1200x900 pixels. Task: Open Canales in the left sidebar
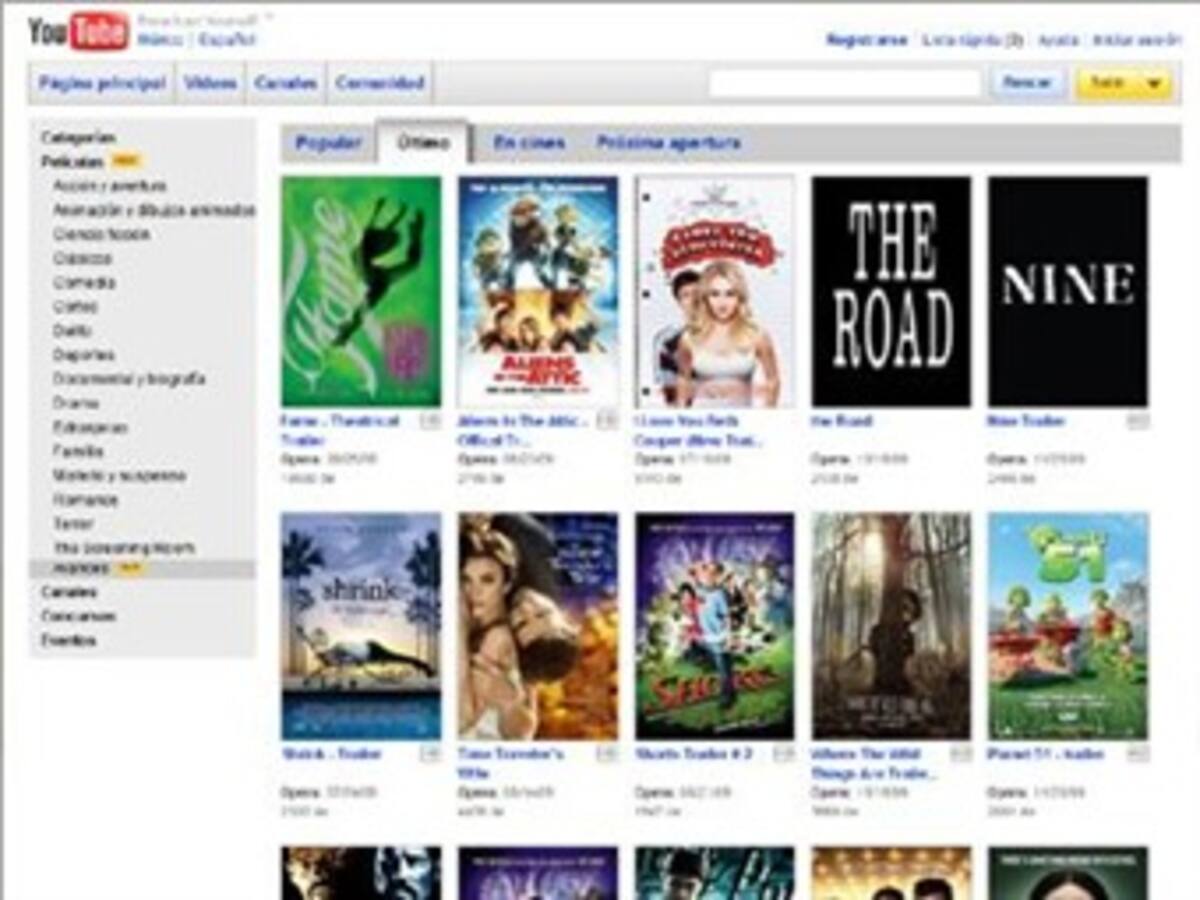click(x=69, y=591)
